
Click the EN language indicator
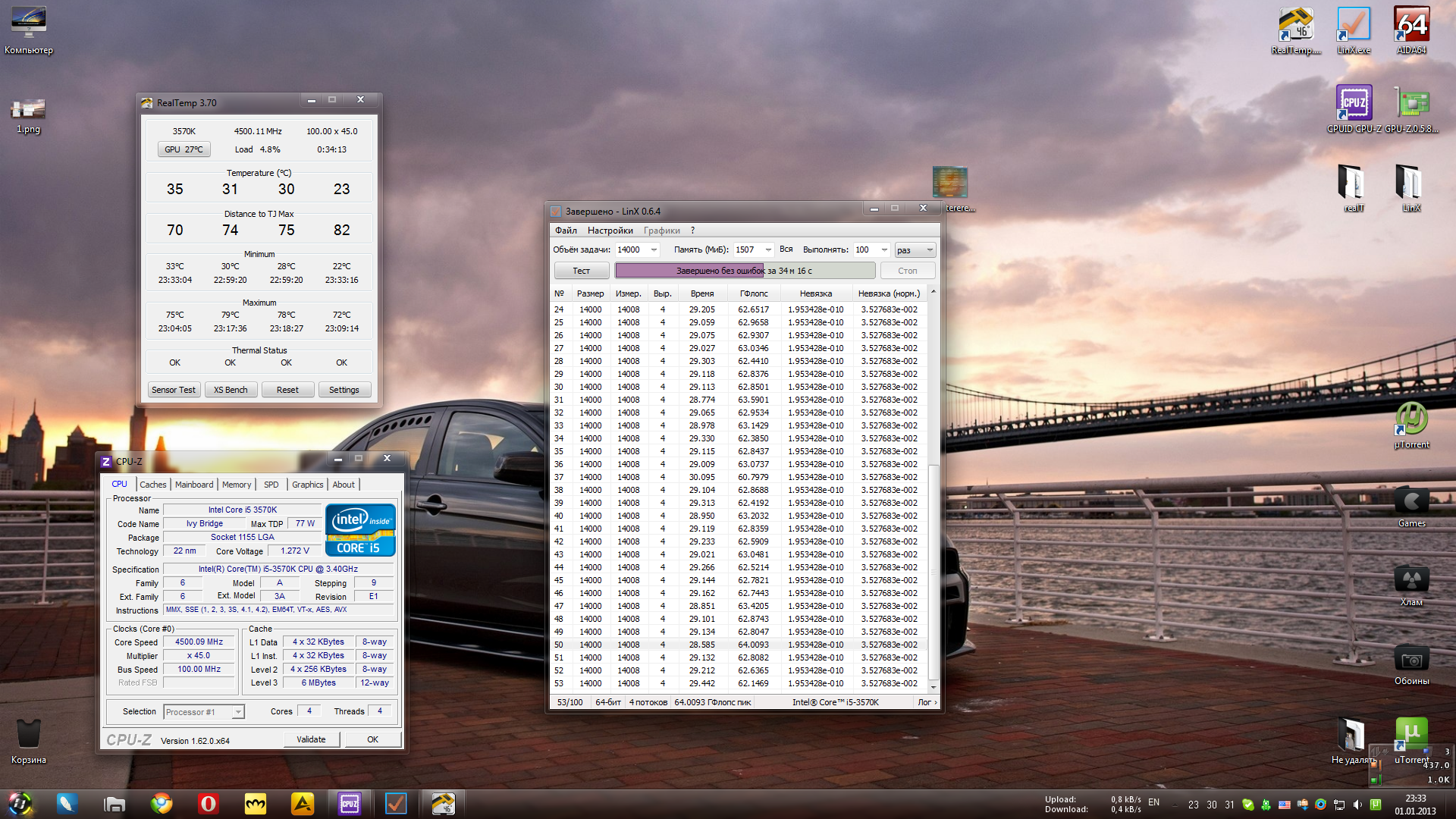[x=1153, y=802]
